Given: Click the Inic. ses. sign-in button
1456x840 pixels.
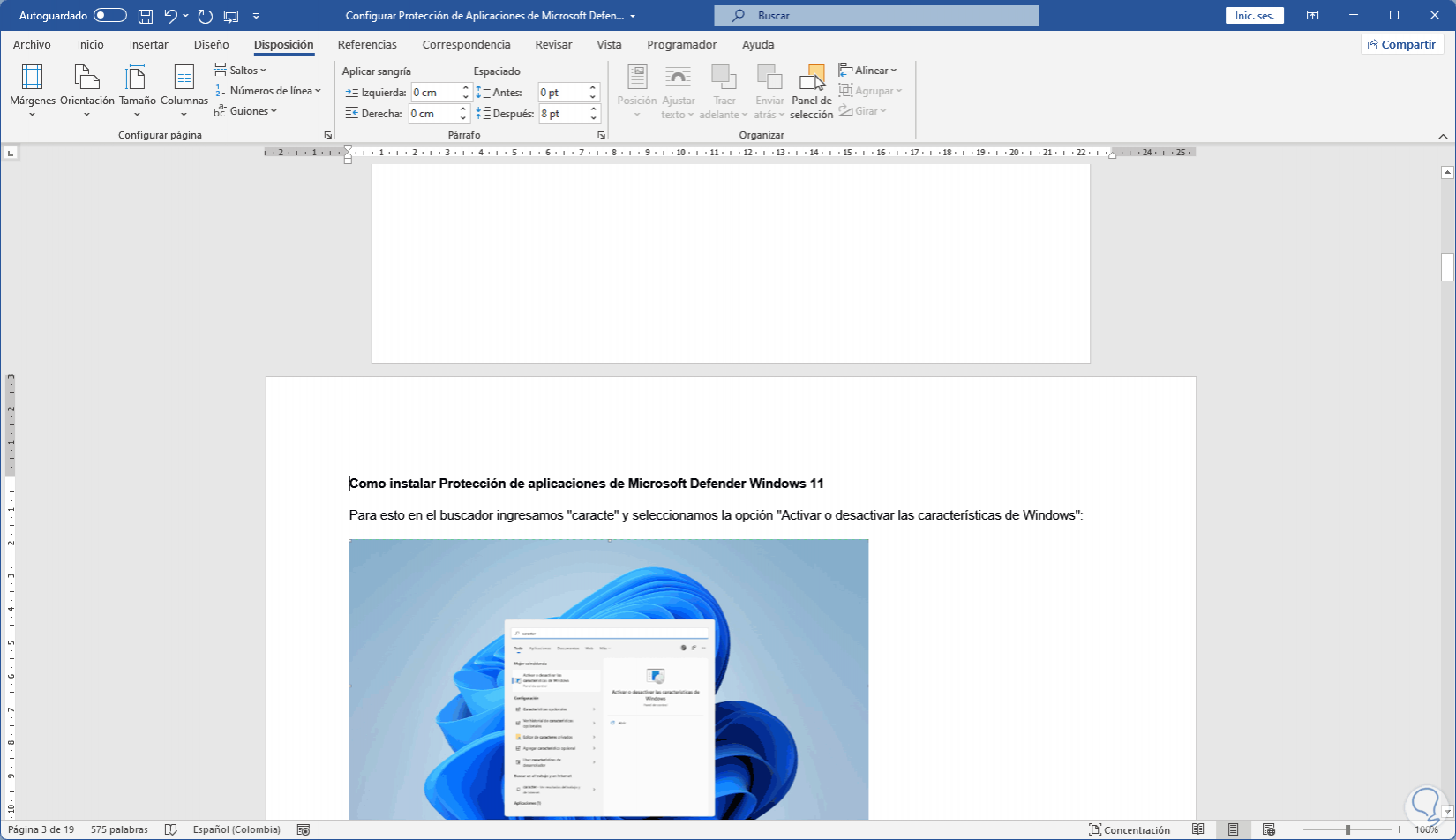Looking at the screenshot, I should click(1254, 16).
